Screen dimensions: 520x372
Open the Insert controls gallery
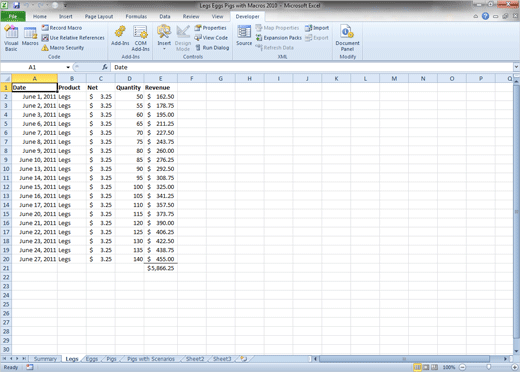pos(164,37)
